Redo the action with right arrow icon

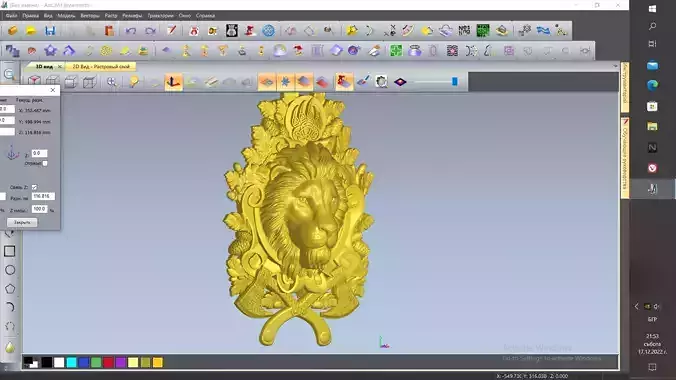click(150, 31)
